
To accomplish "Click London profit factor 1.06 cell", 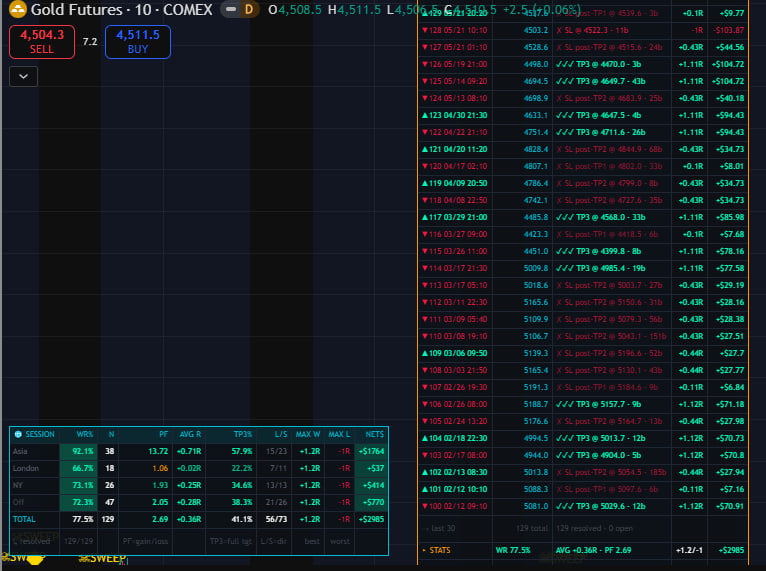I will 160,468.
